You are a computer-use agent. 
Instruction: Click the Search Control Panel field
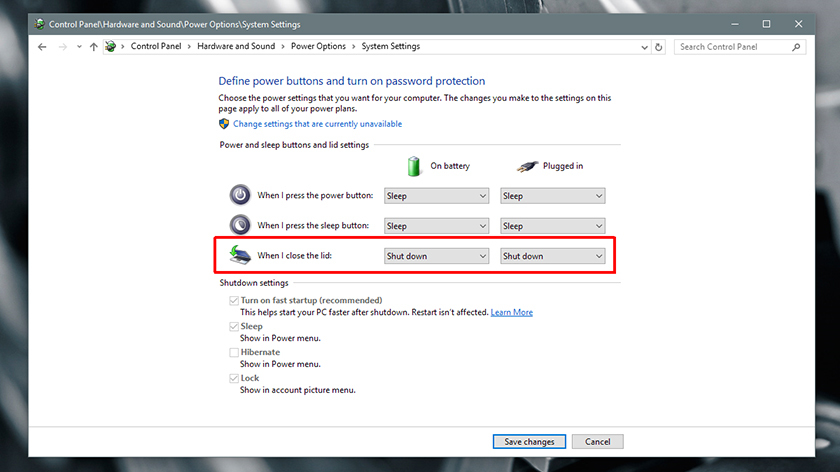click(733, 47)
